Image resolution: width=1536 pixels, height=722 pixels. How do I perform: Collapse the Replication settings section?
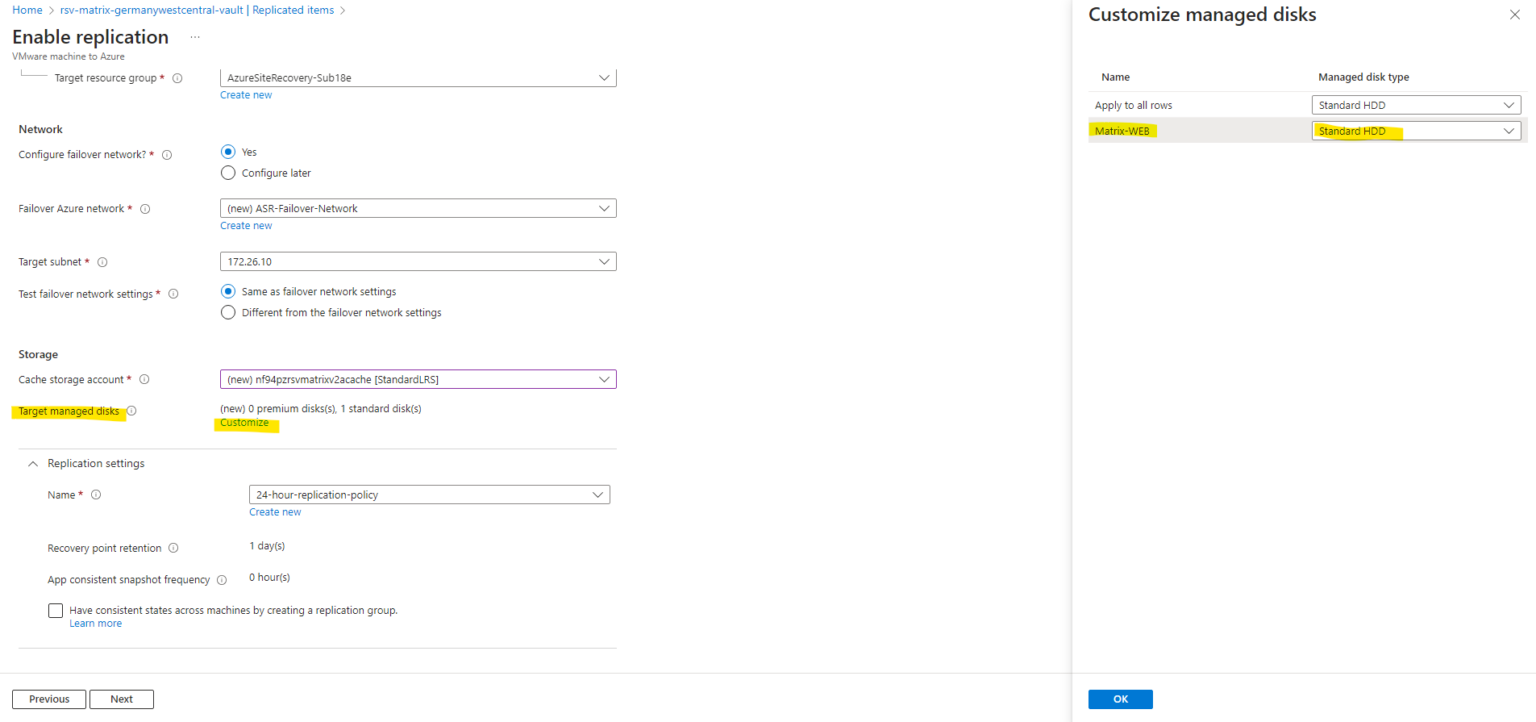click(33, 463)
